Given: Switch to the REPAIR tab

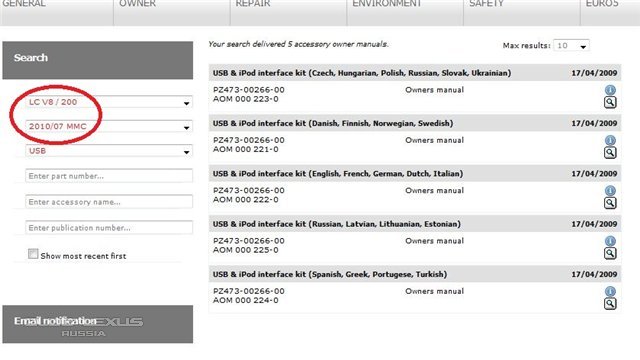Looking at the screenshot, I should [x=289, y=12].
